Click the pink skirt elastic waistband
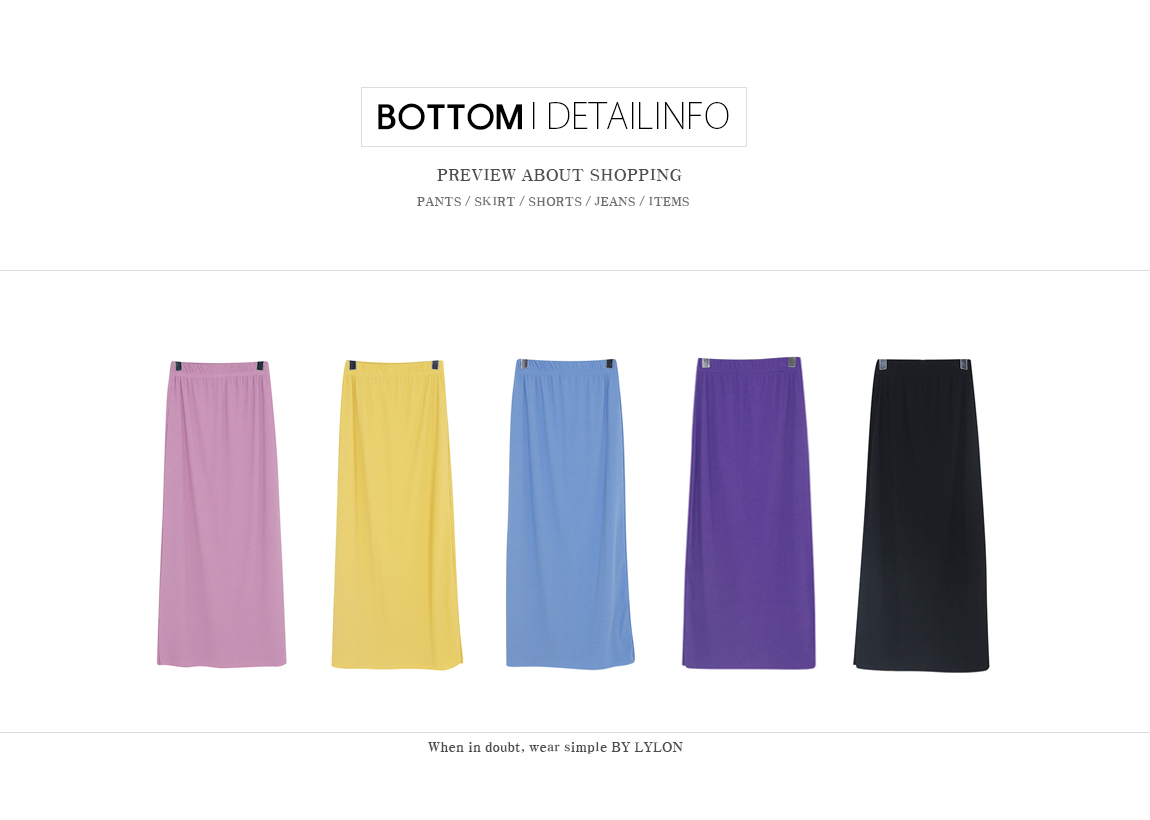The height and width of the screenshot is (820, 1150). click(220, 368)
